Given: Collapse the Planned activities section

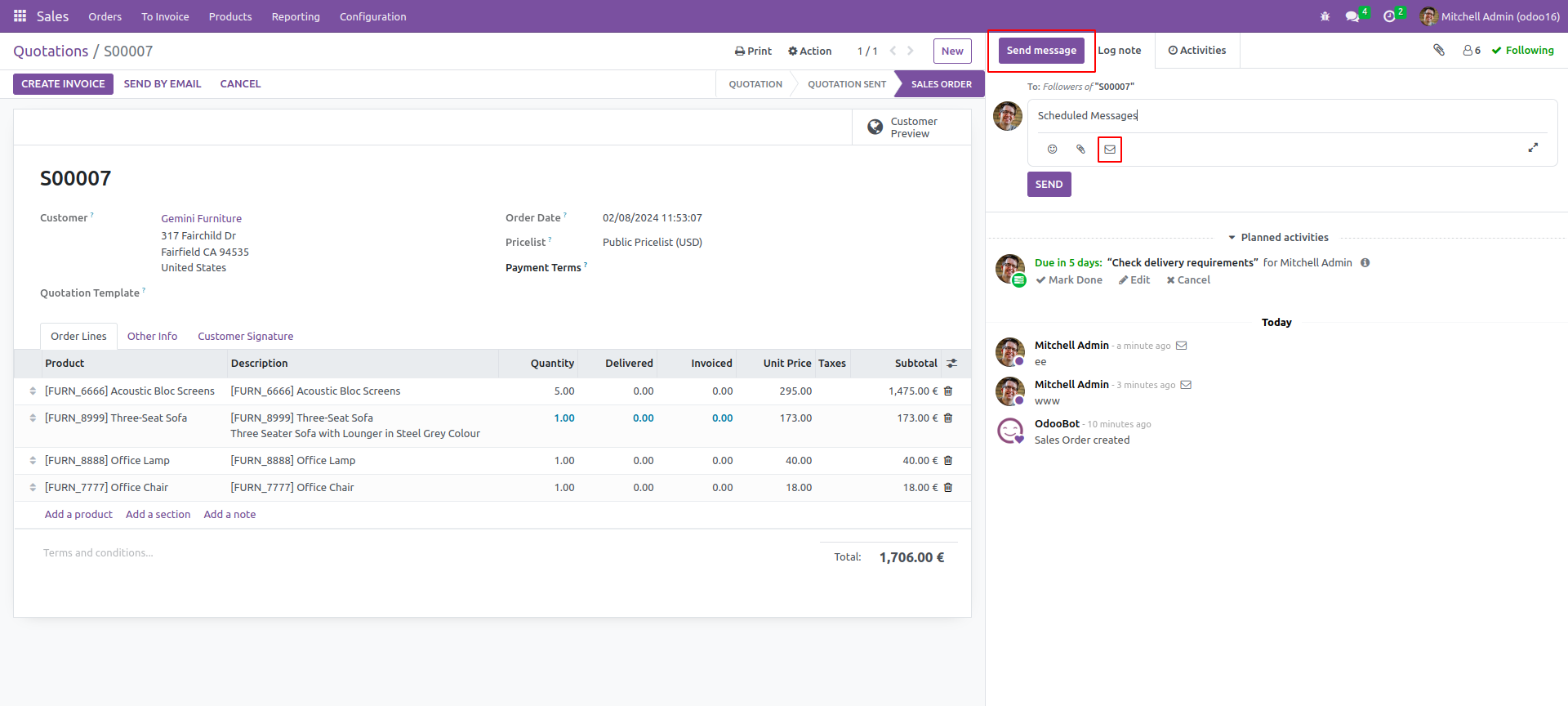Looking at the screenshot, I should 1278,238.
